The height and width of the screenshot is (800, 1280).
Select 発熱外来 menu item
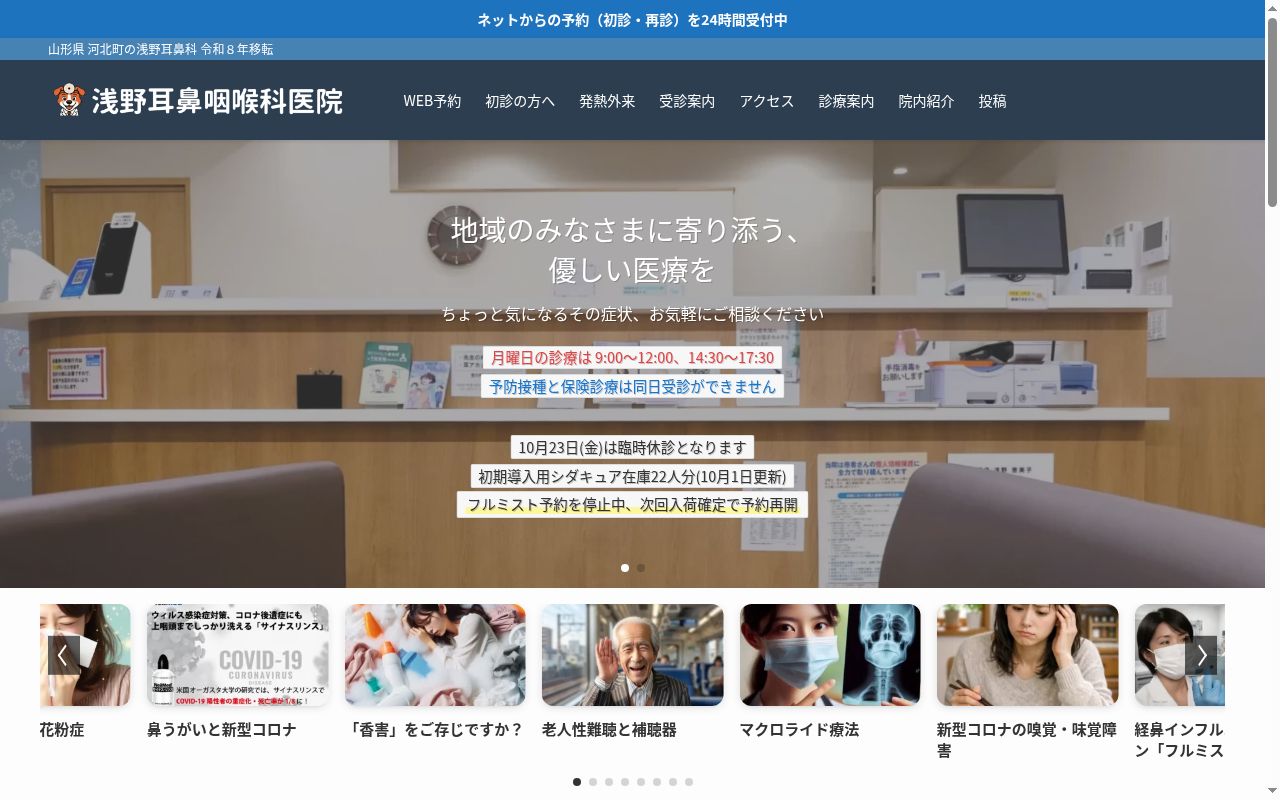(607, 101)
